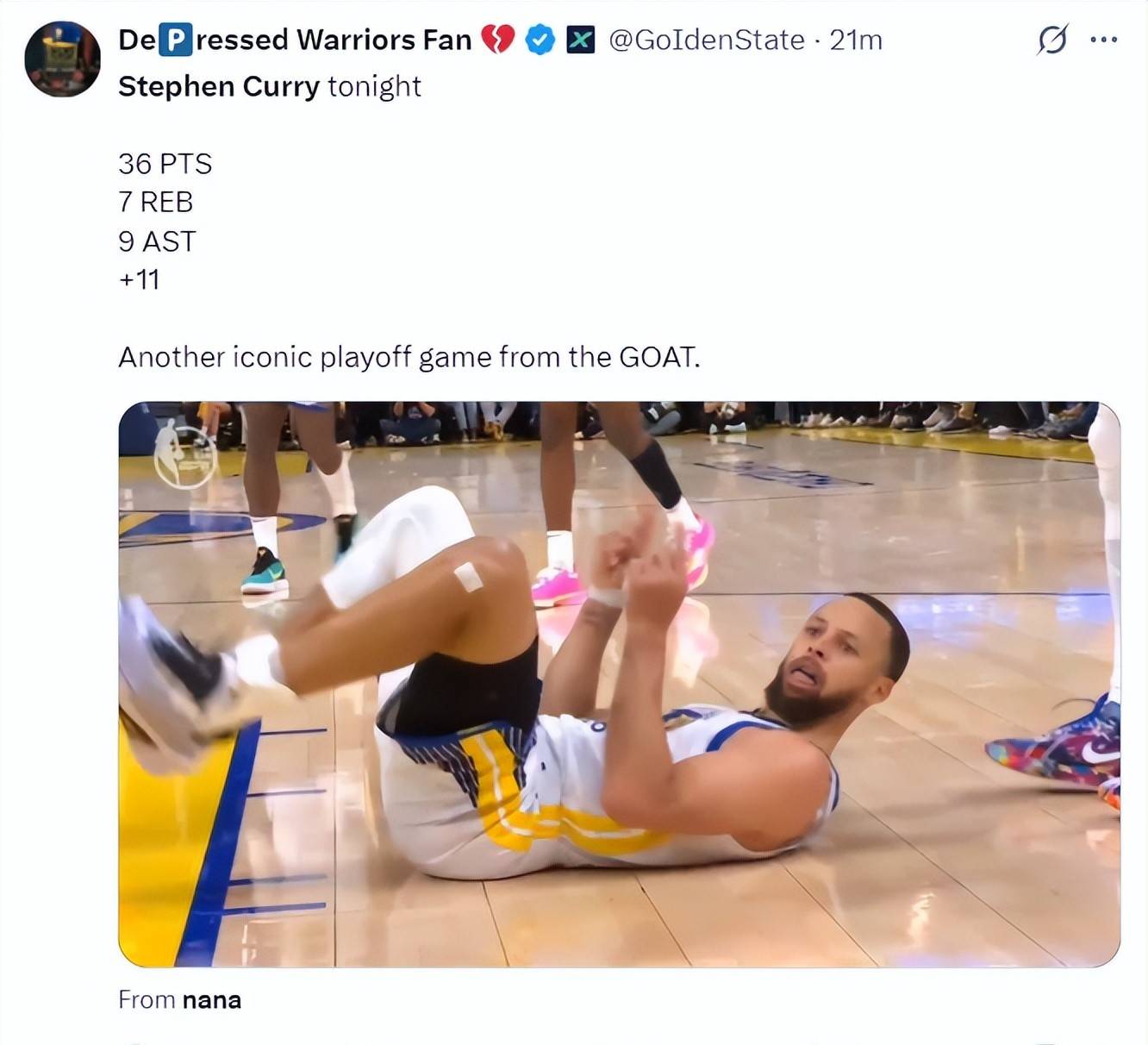
Task: Open the Grok explain icon on the post
Action: coord(1052,40)
